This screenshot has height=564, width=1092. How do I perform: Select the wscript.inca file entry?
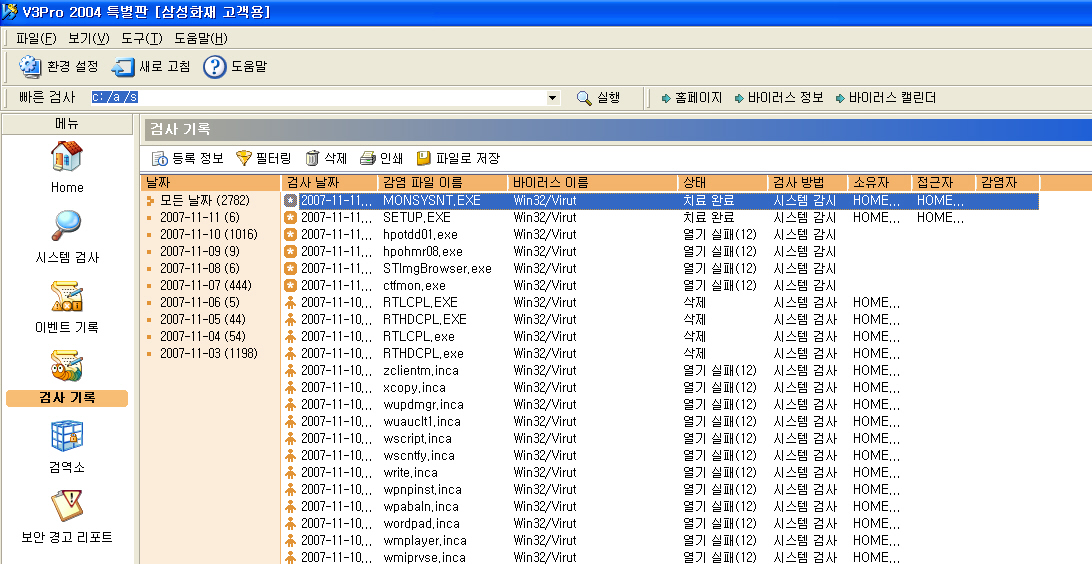click(x=417, y=439)
